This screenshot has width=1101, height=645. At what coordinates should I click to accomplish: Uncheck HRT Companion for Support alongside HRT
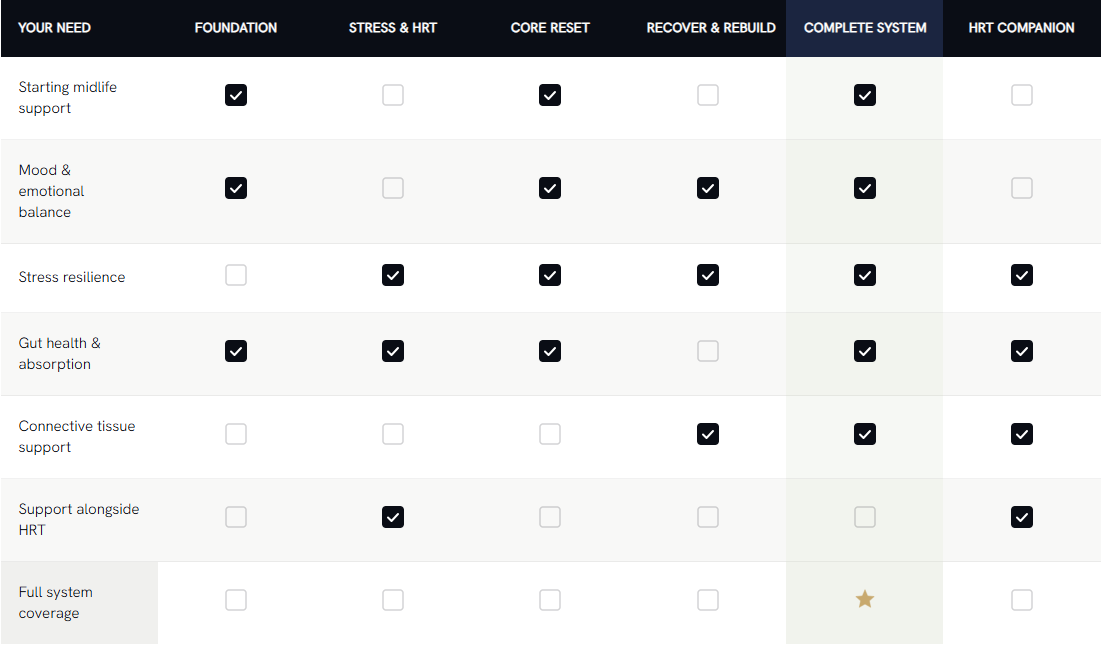click(x=1022, y=517)
